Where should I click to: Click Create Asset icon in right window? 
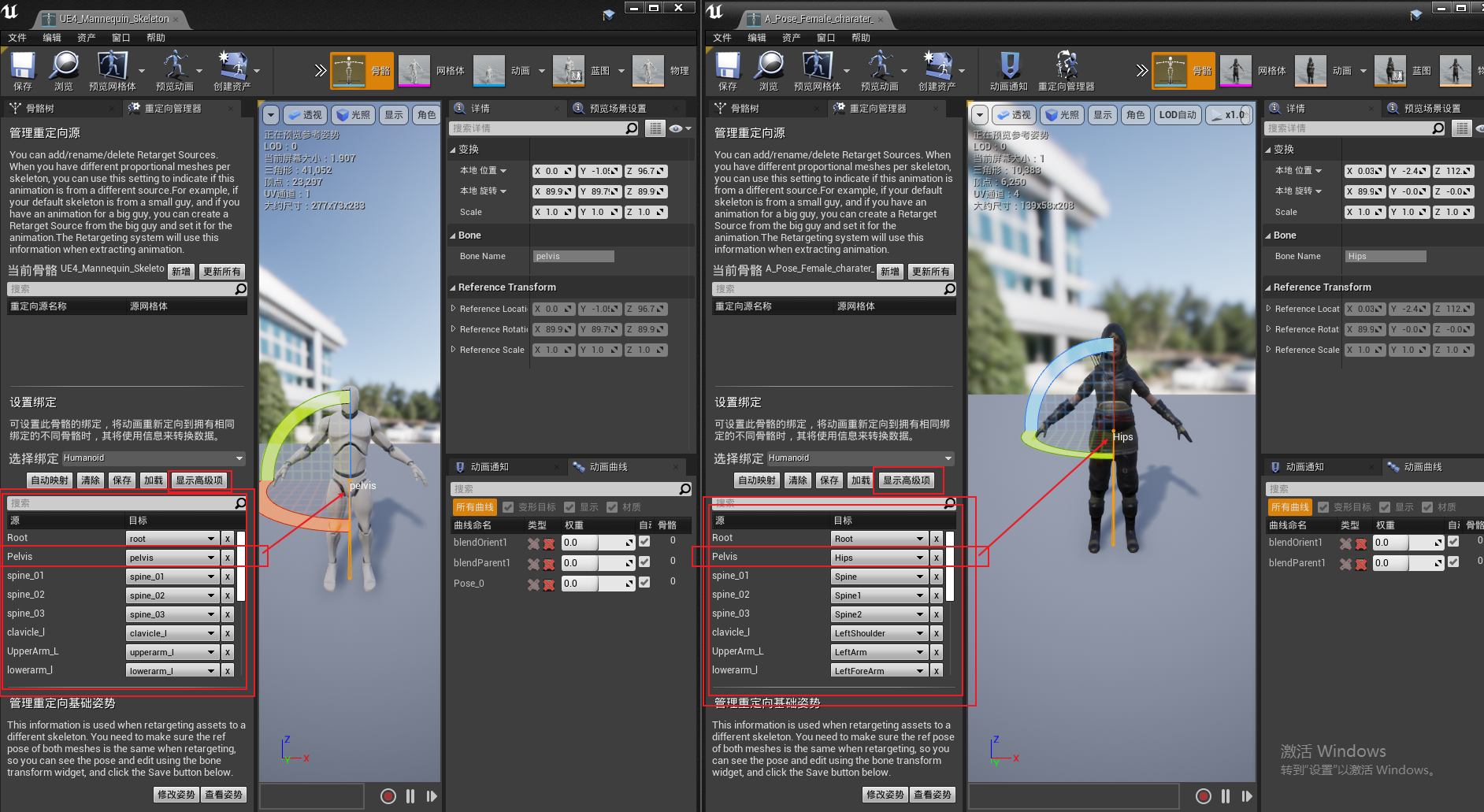pos(937,71)
